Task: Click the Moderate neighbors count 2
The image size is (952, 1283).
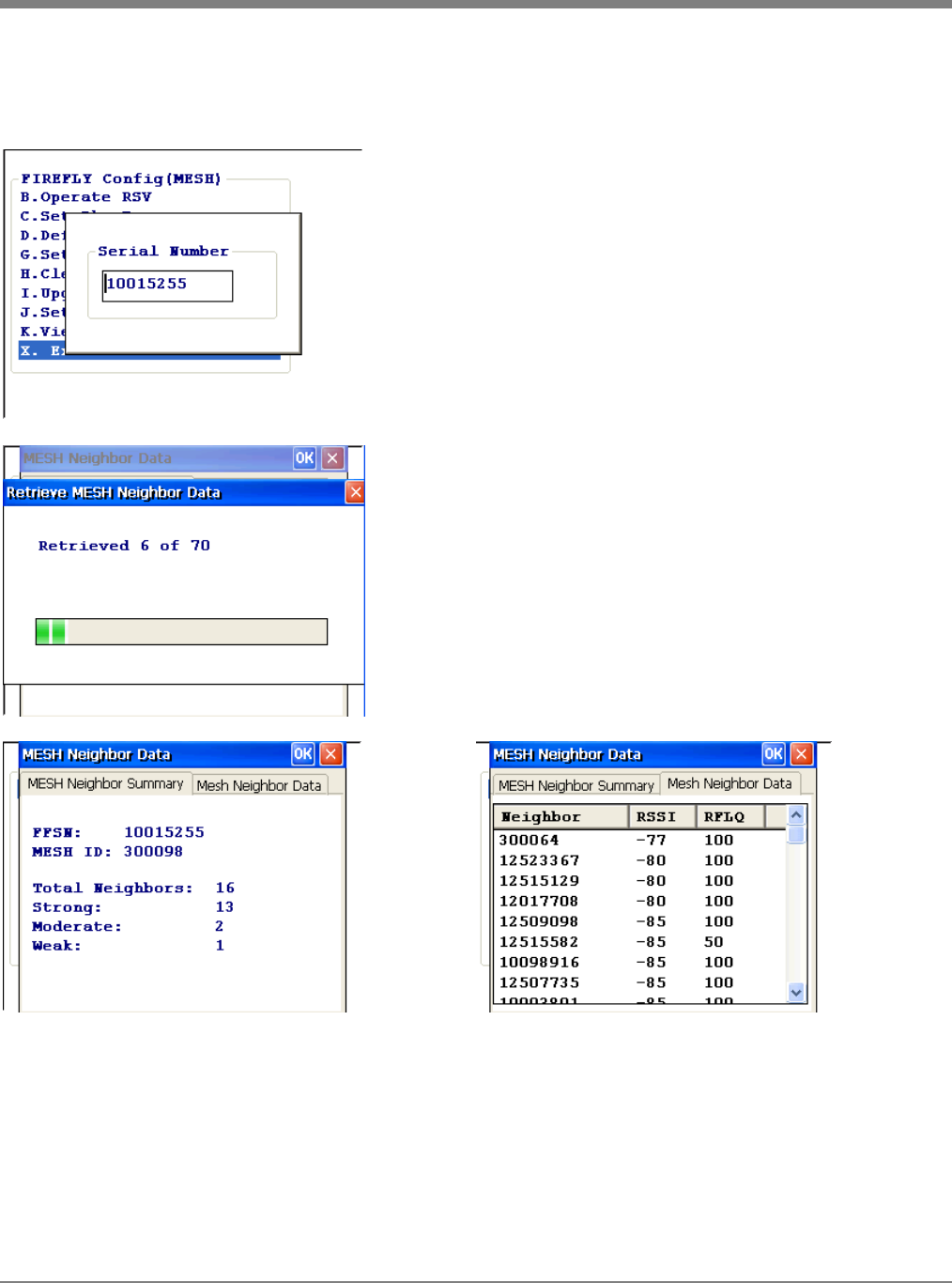Action: point(220,926)
